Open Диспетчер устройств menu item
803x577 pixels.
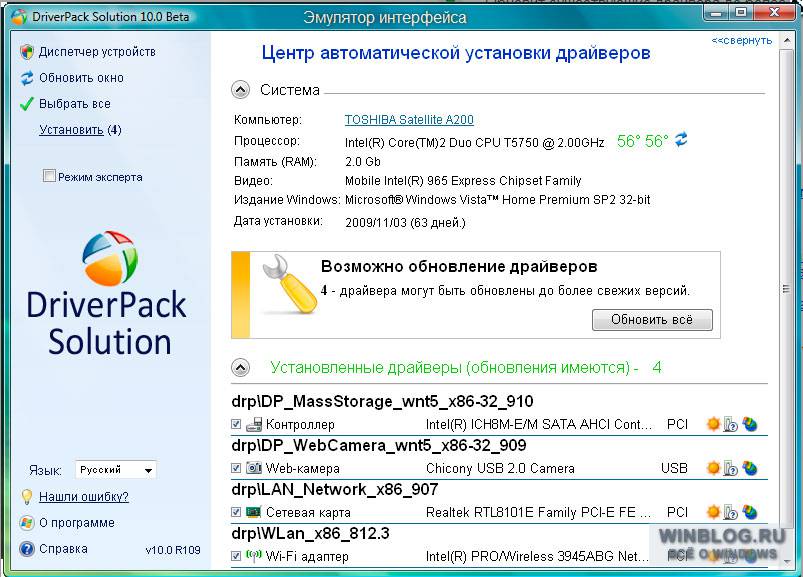[x=97, y=52]
